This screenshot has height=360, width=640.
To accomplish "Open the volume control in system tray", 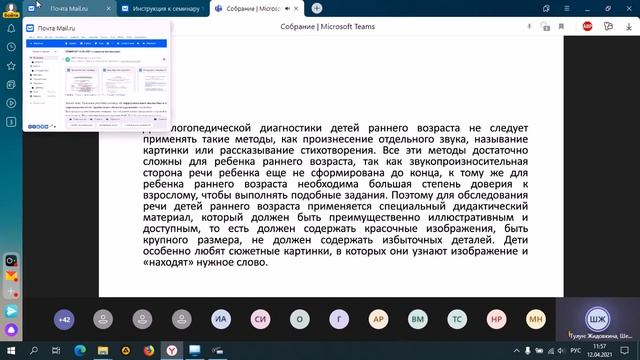I will [x=561, y=351].
